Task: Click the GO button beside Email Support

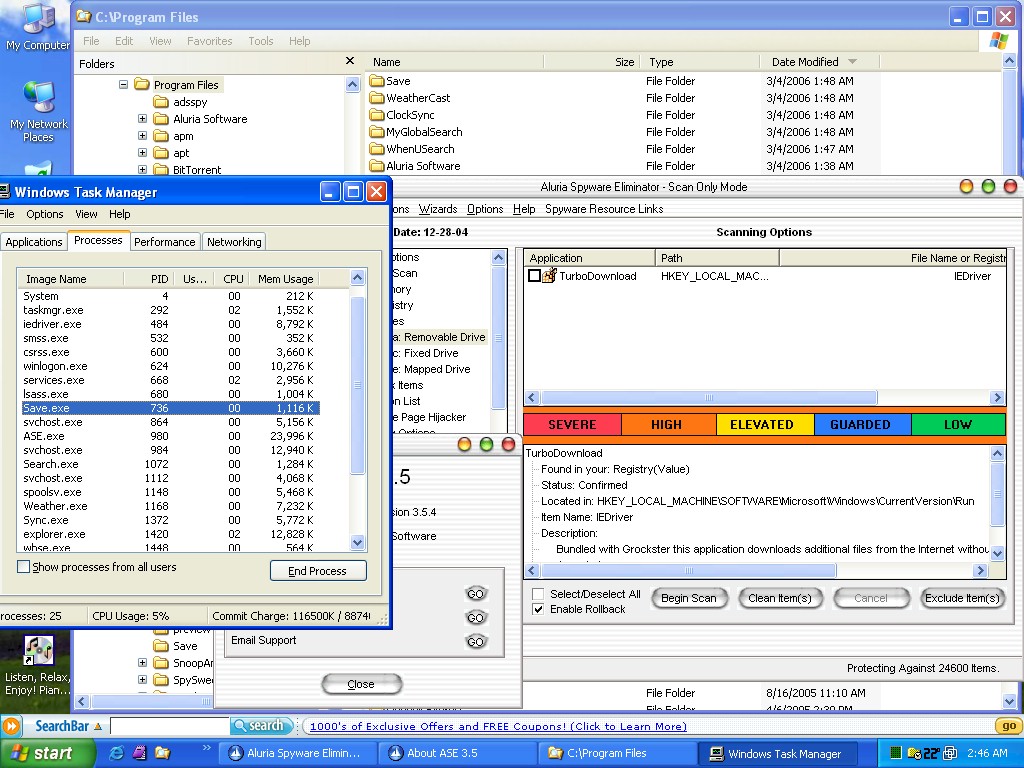Action: pyautogui.click(x=475, y=641)
